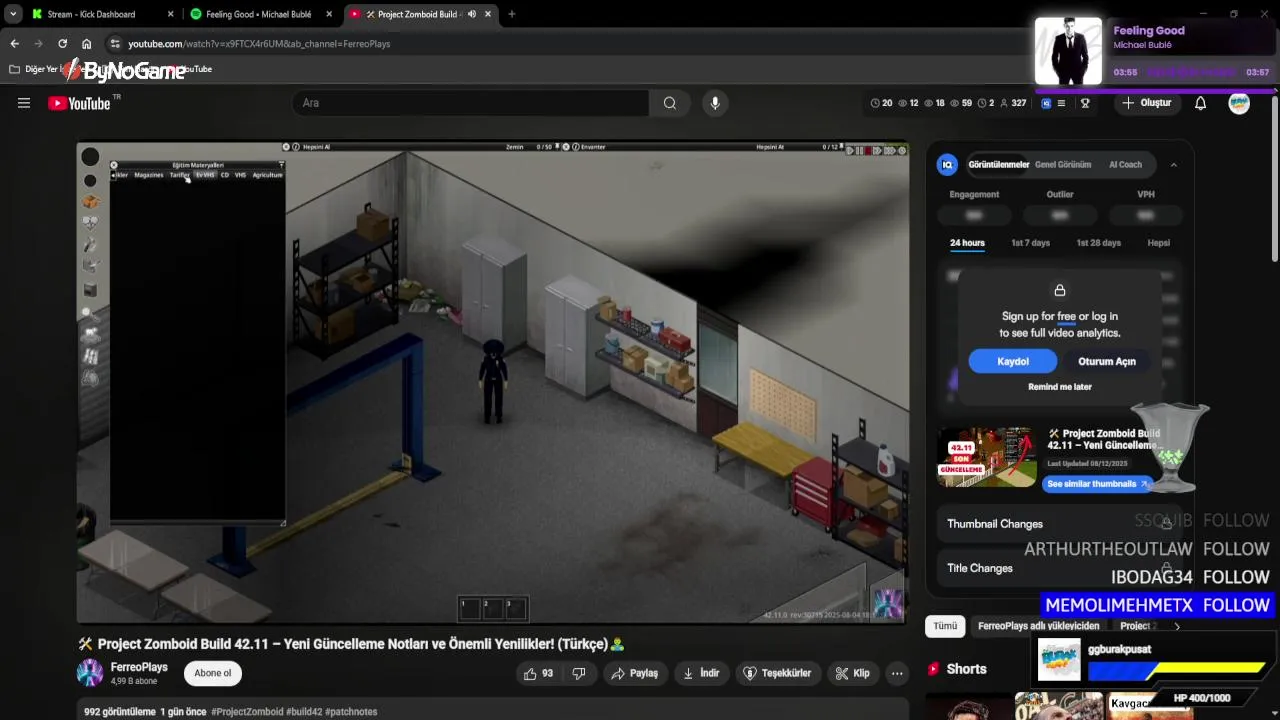The height and width of the screenshot is (720, 1280).
Task: Open the ggburakpusat overlay avatar
Action: point(1059,660)
